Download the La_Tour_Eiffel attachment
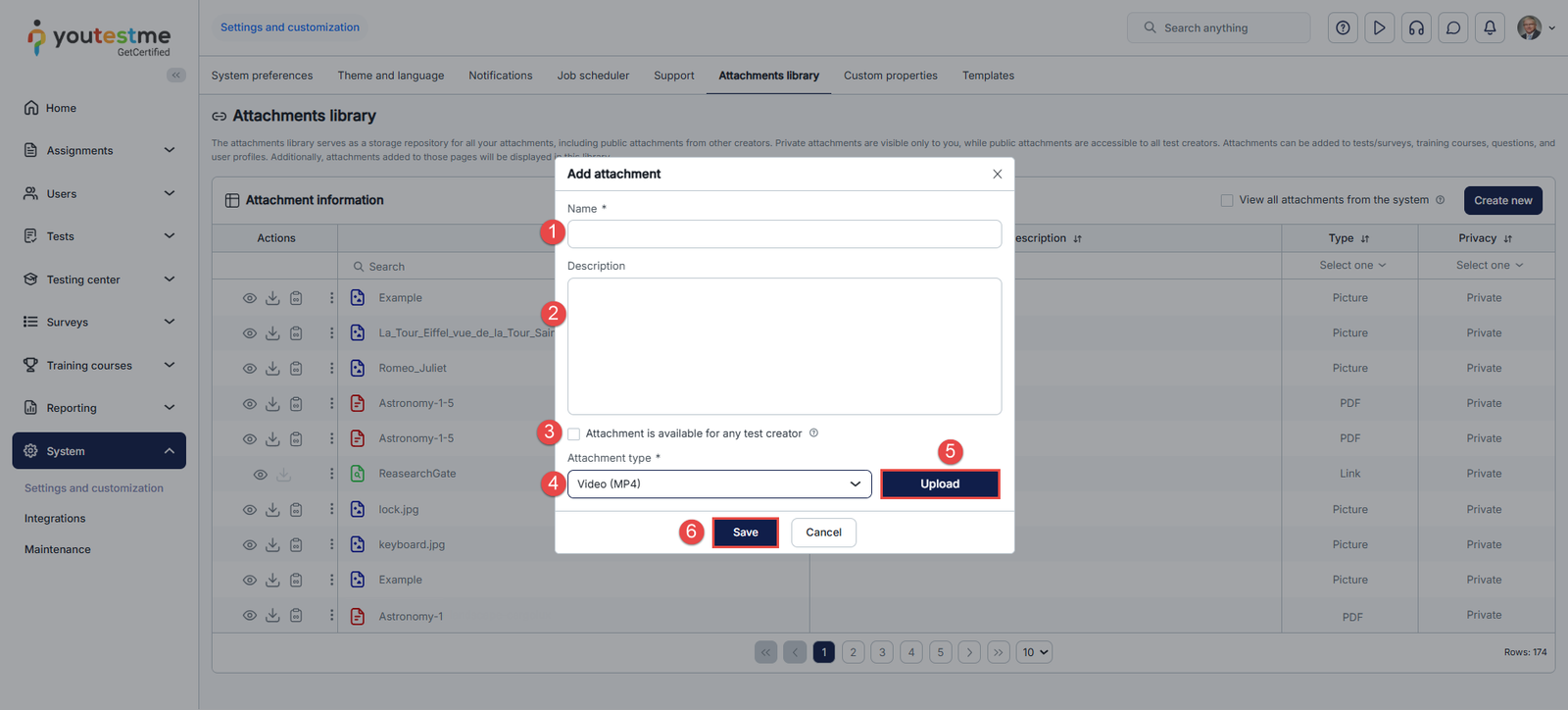 click(x=272, y=333)
